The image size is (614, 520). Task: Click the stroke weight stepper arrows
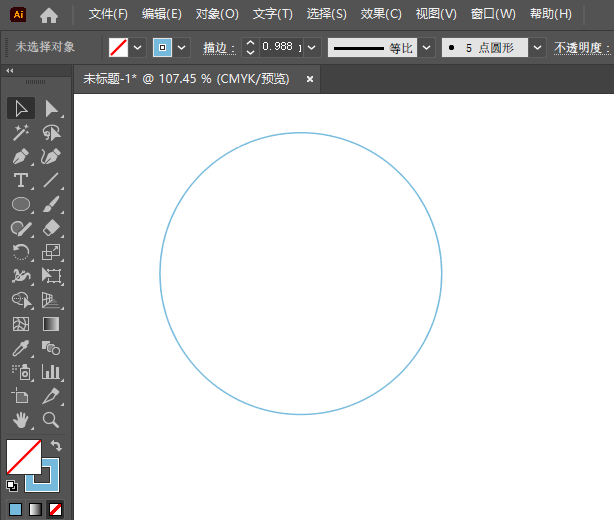pos(250,48)
